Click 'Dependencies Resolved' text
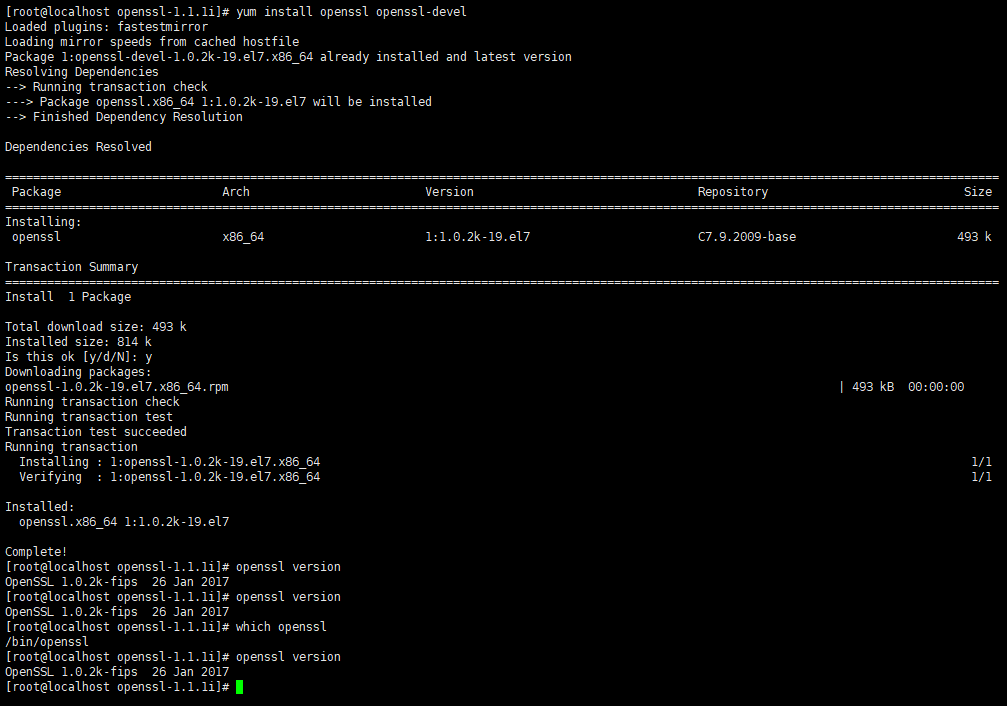This screenshot has height=706, width=1007. pyautogui.click(x=78, y=146)
